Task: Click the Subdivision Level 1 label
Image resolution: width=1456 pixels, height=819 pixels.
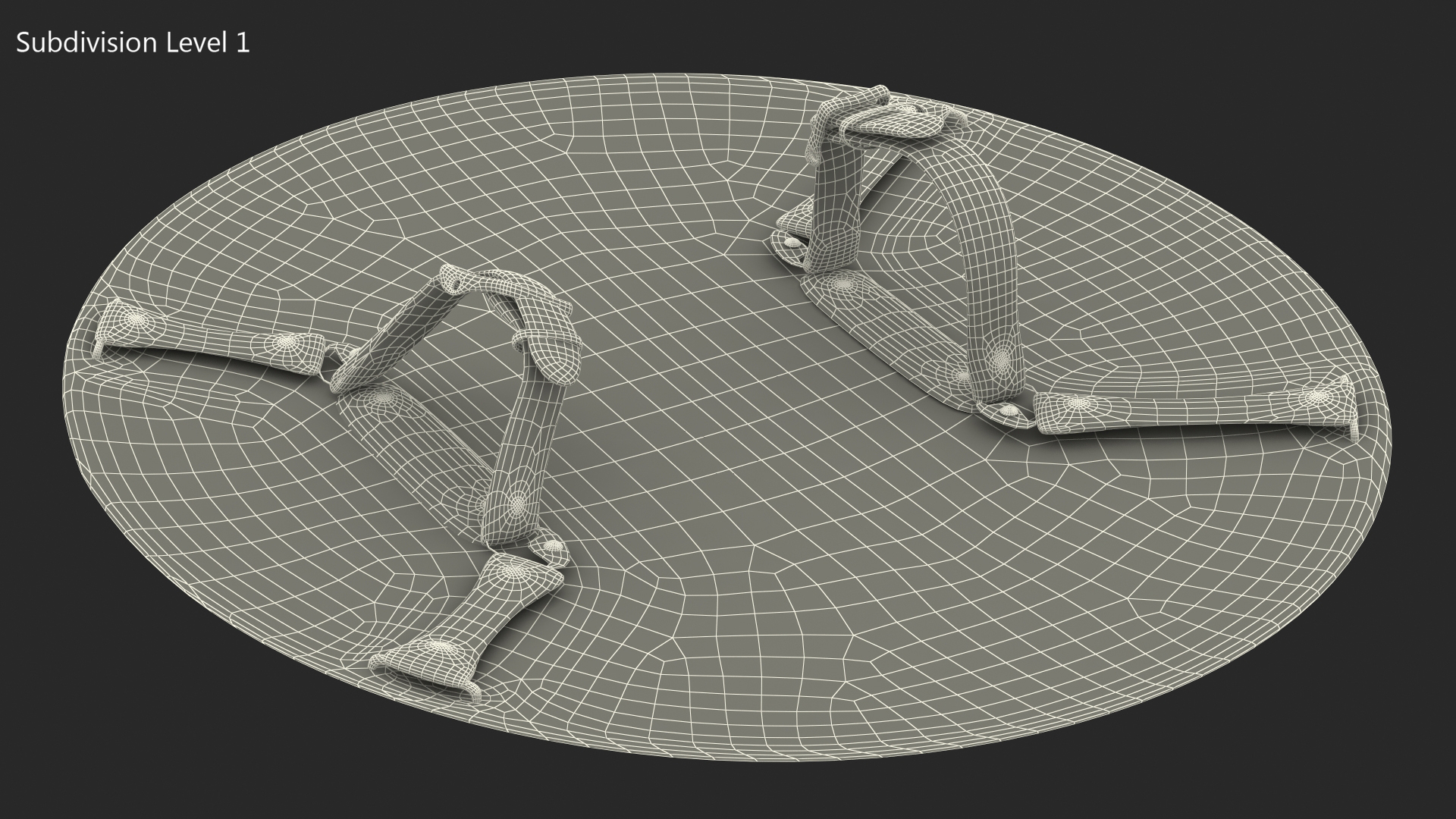Action: click(133, 43)
